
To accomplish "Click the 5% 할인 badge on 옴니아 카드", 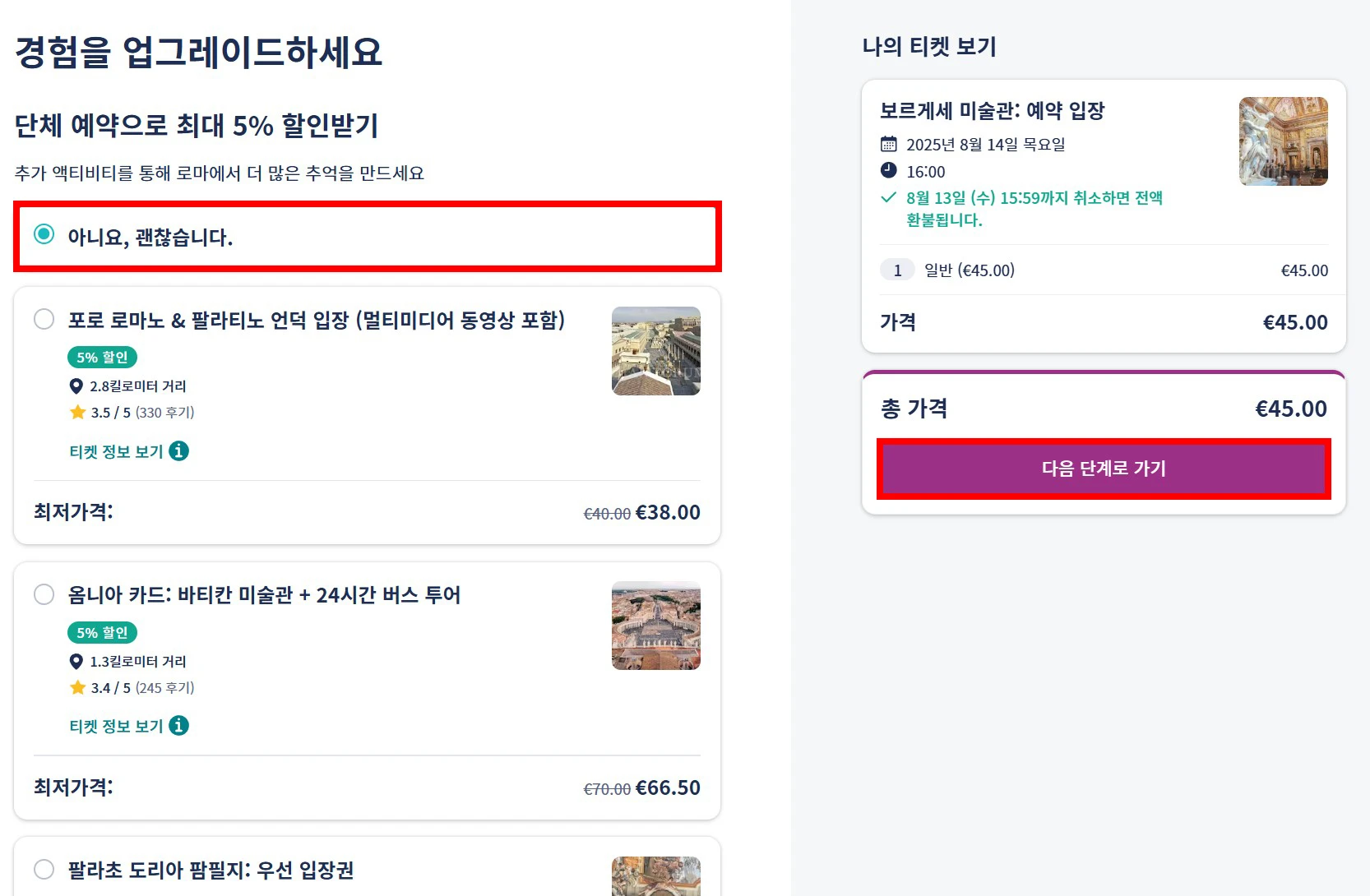I will pos(102,632).
